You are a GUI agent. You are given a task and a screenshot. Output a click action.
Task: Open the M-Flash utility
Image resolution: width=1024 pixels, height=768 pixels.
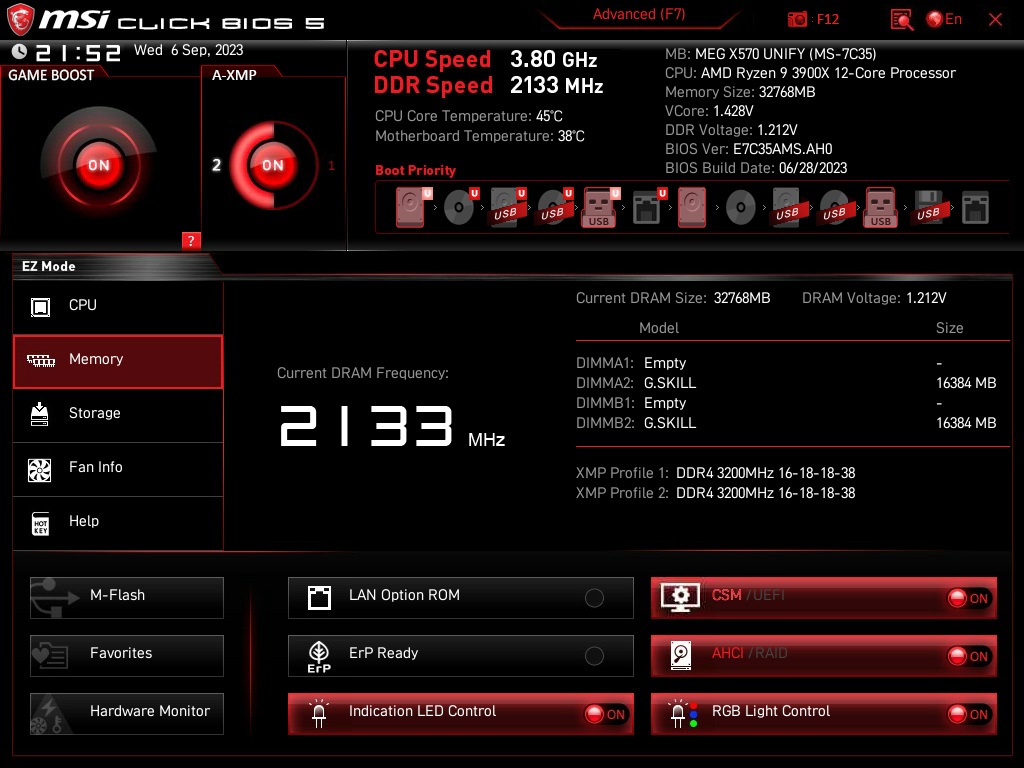click(x=127, y=598)
